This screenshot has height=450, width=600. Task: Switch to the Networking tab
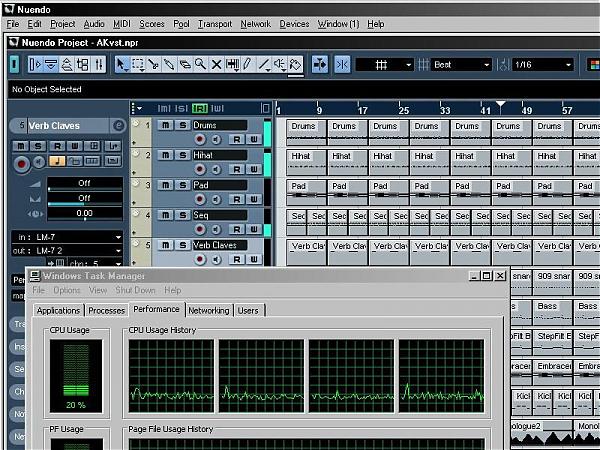pyautogui.click(x=208, y=310)
